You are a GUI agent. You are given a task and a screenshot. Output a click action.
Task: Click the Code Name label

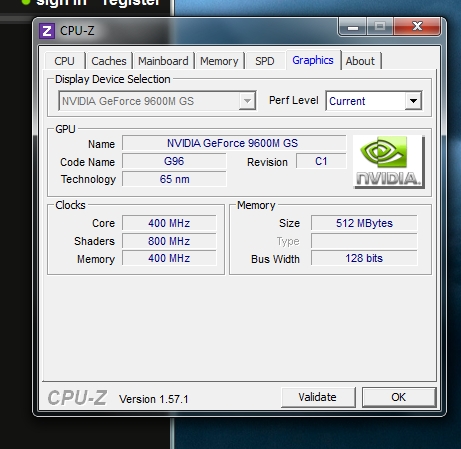(x=87, y=162)
